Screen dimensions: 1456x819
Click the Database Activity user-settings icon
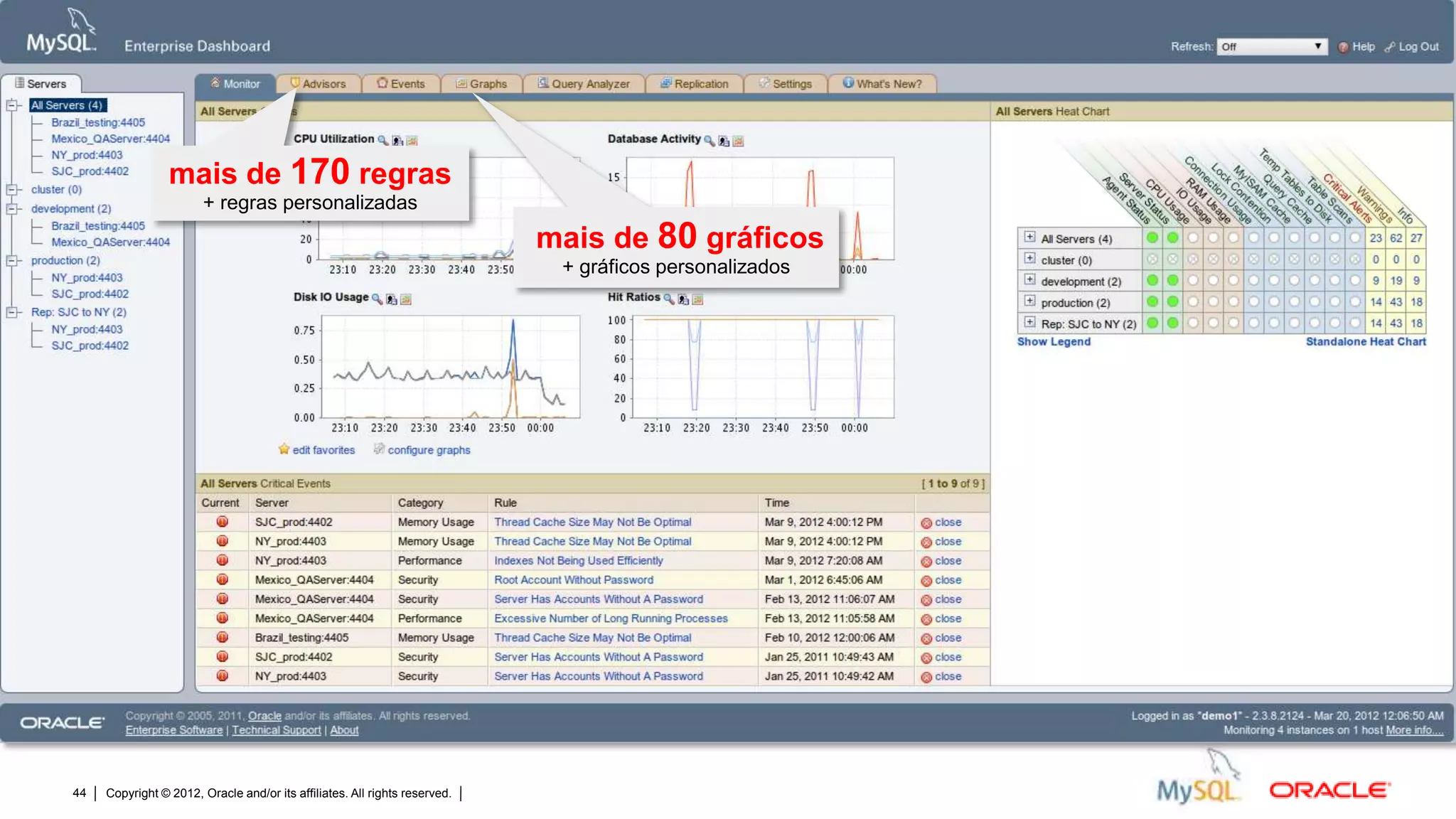pos(724,141)
